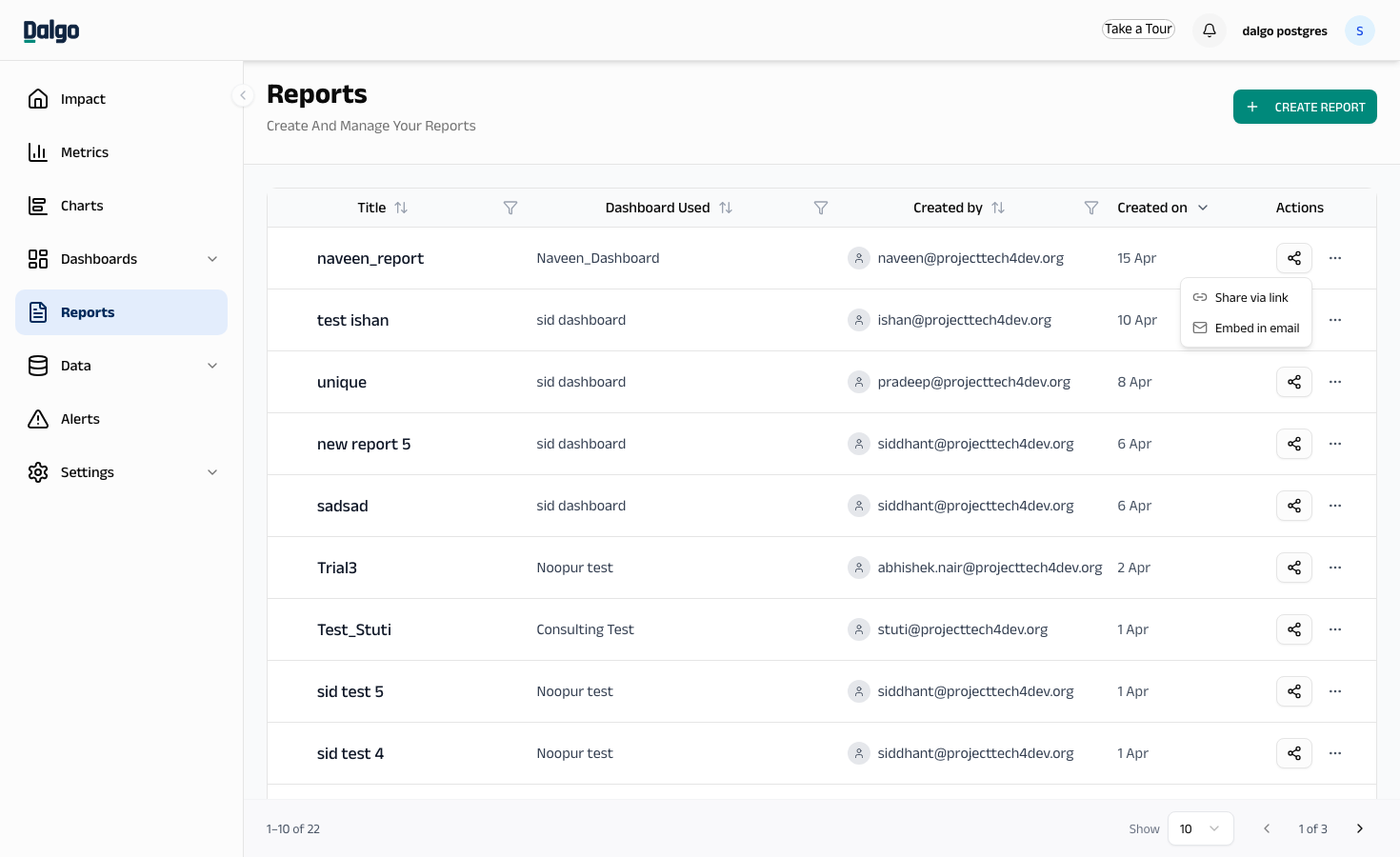Open the Show rows-per-page dropdown
Image resolution: width=1400 pixels, height=857 pixels.
click(1200, 828)
